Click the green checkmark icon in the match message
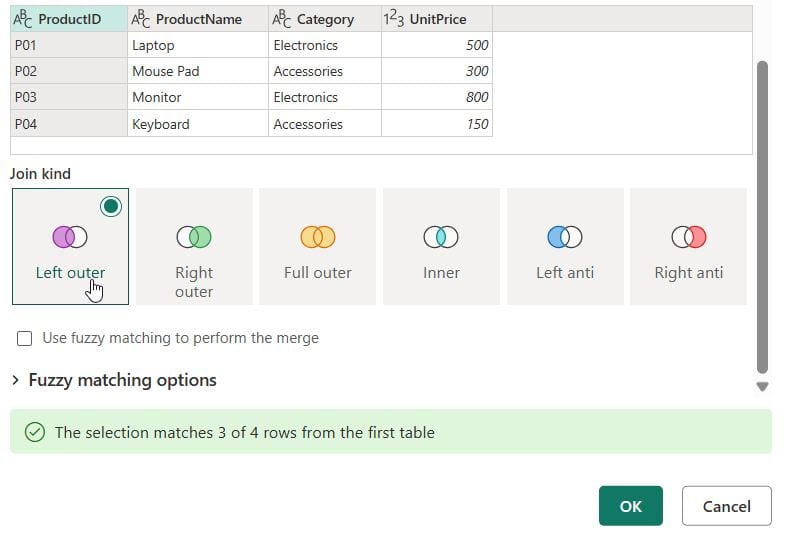The width and height of the screenshot is (797, 542). click(x=35, y=432)
